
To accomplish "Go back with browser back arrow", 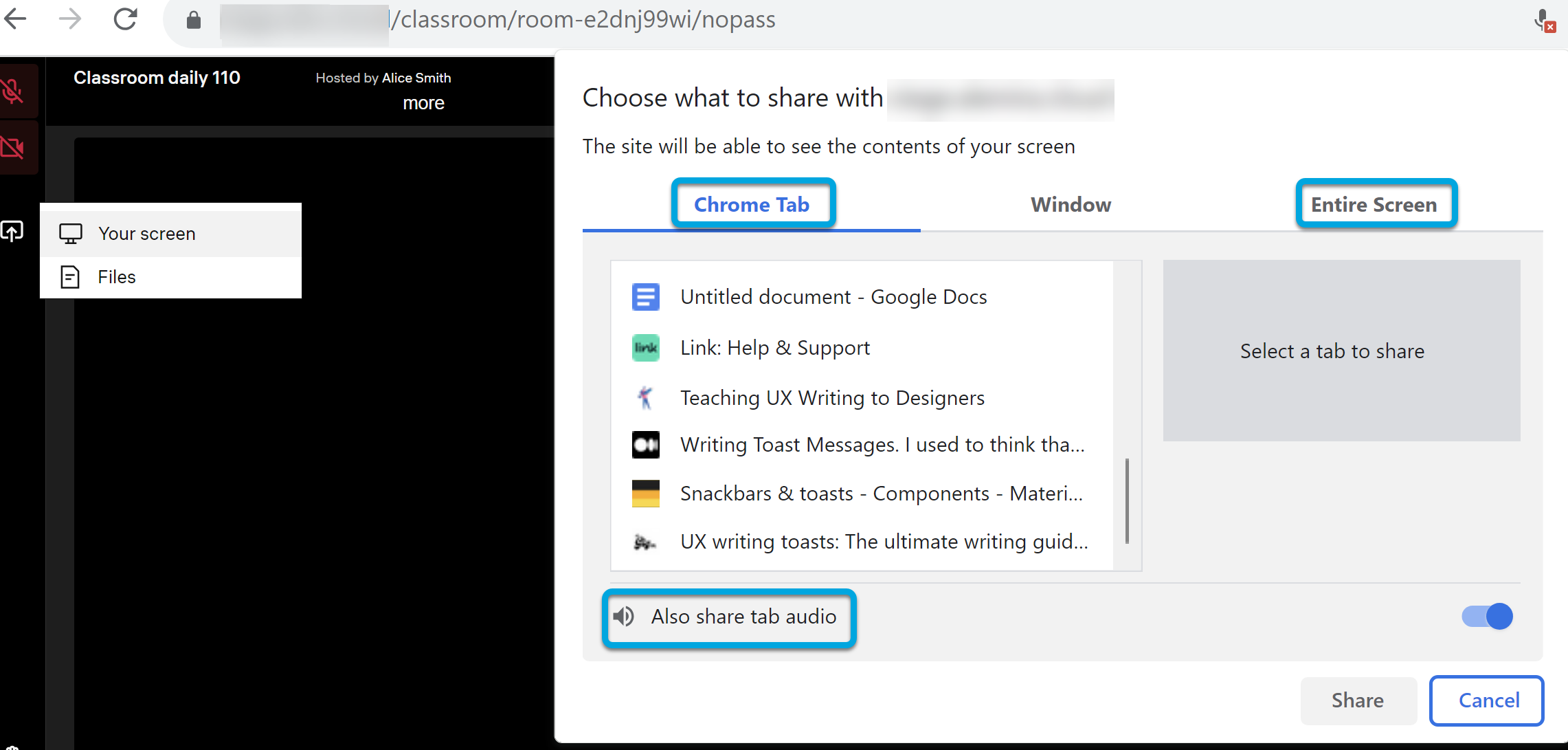I will 15,19.
